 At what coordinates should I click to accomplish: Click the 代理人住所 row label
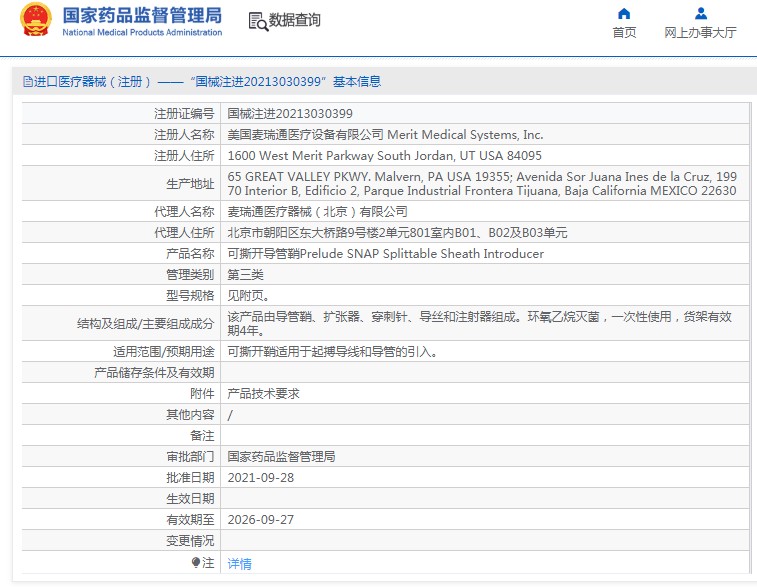tap(184, 233)
